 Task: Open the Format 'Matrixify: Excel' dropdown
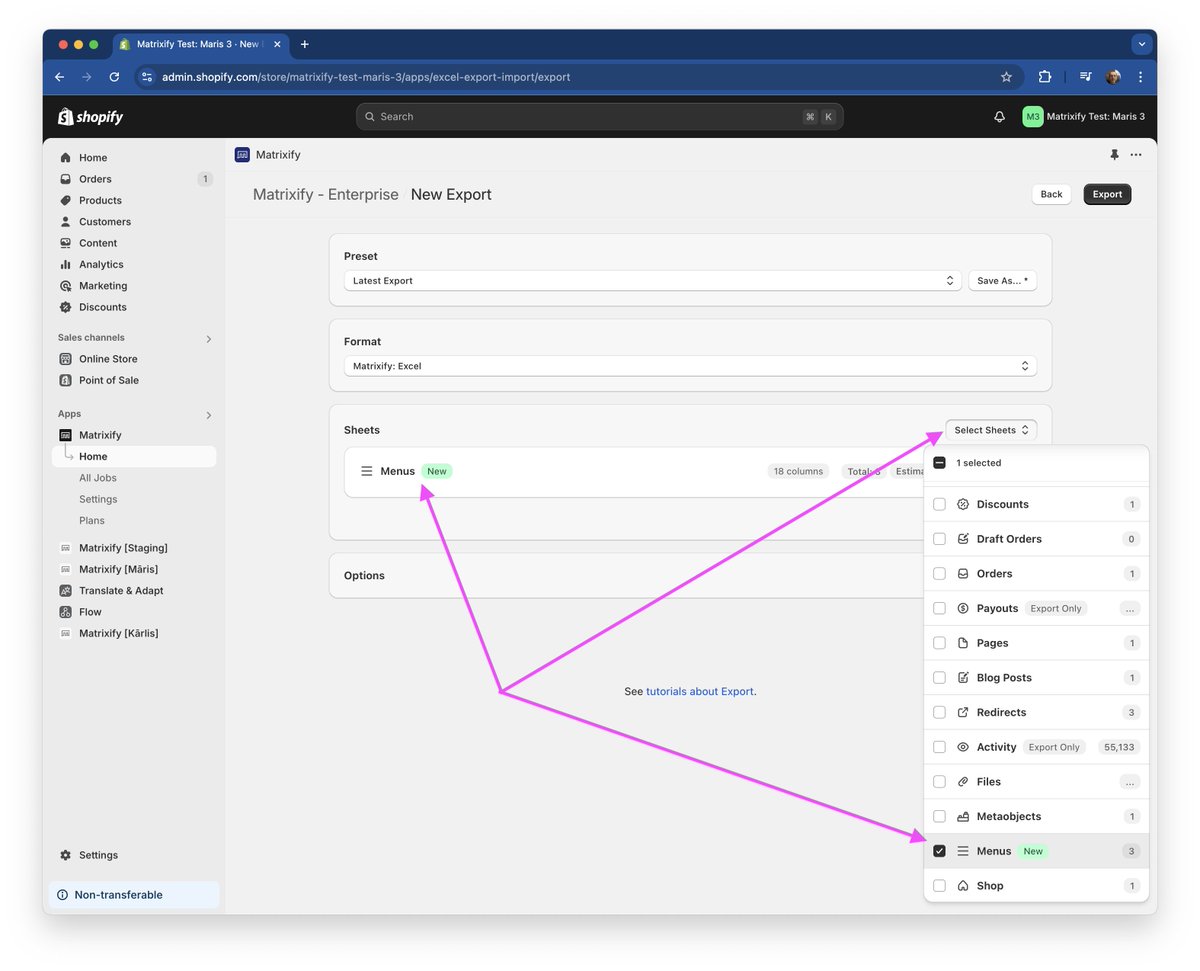coord(690,366)
